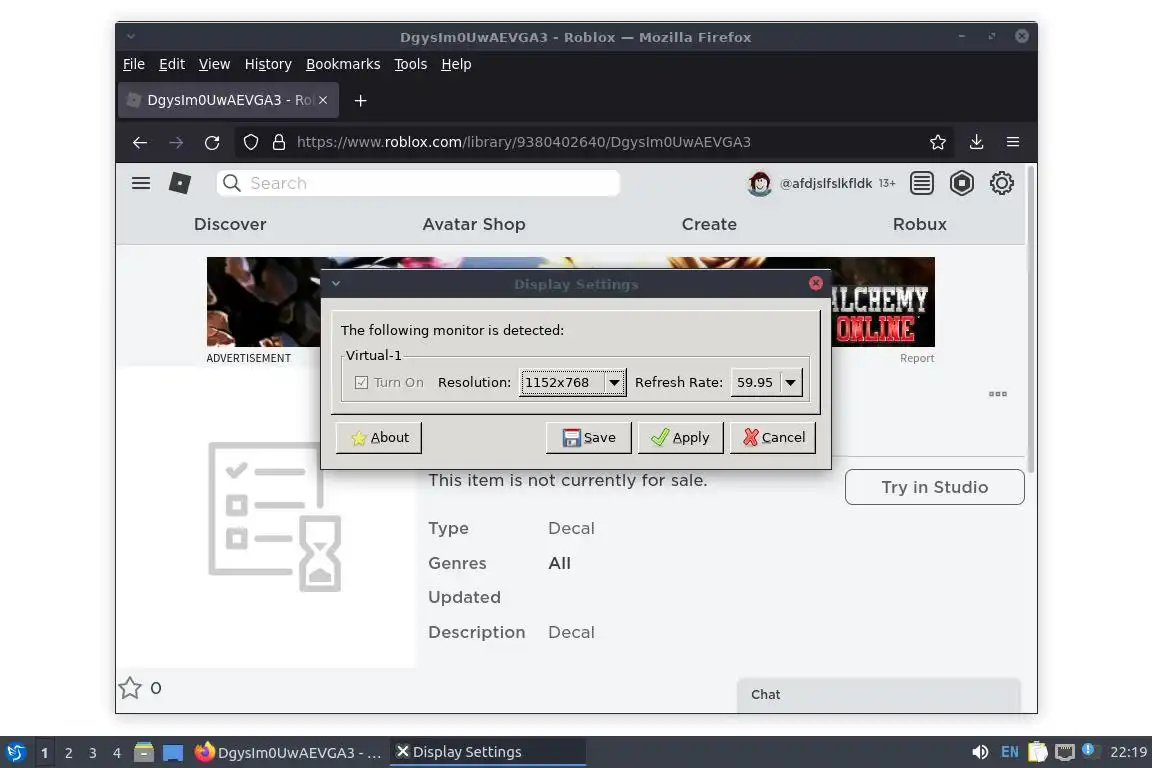The image size is (1152, 768).
Task: Open the Edit menu
Action: (x=172, y=64)
